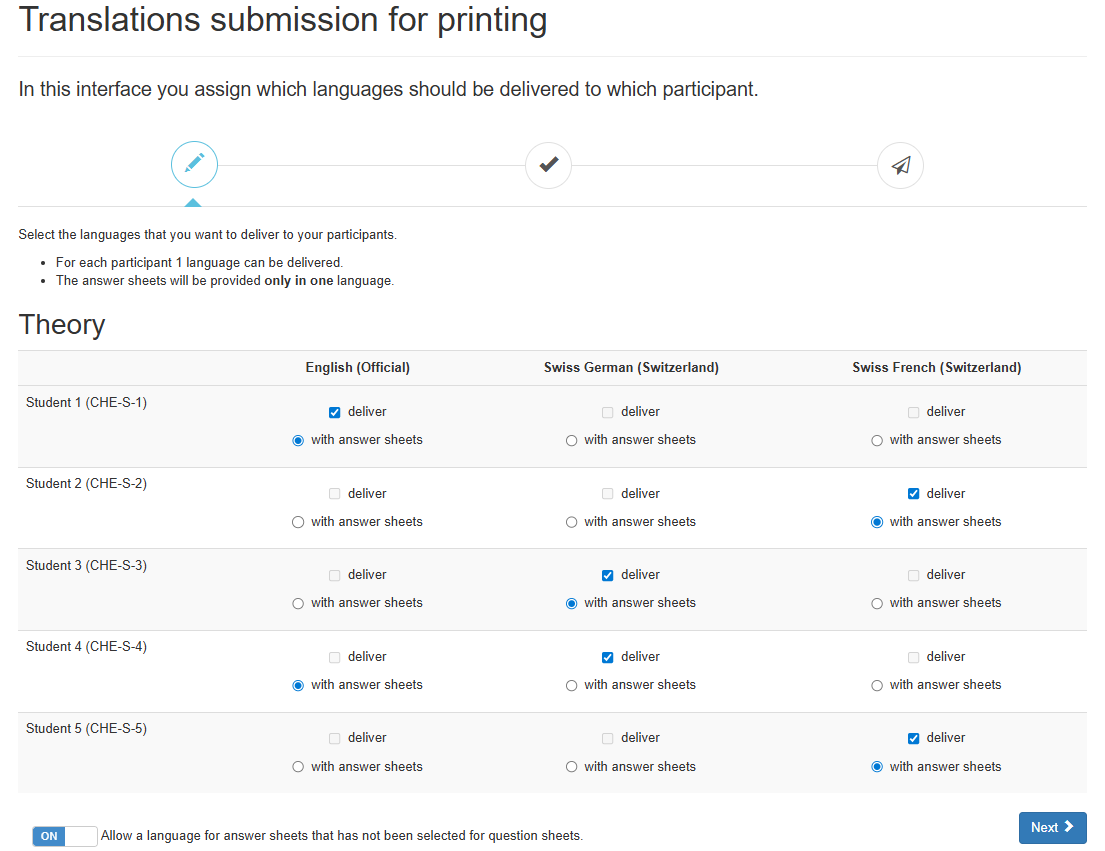
Task: Select English answer sheets for Student 2
Action: (298, 522)
